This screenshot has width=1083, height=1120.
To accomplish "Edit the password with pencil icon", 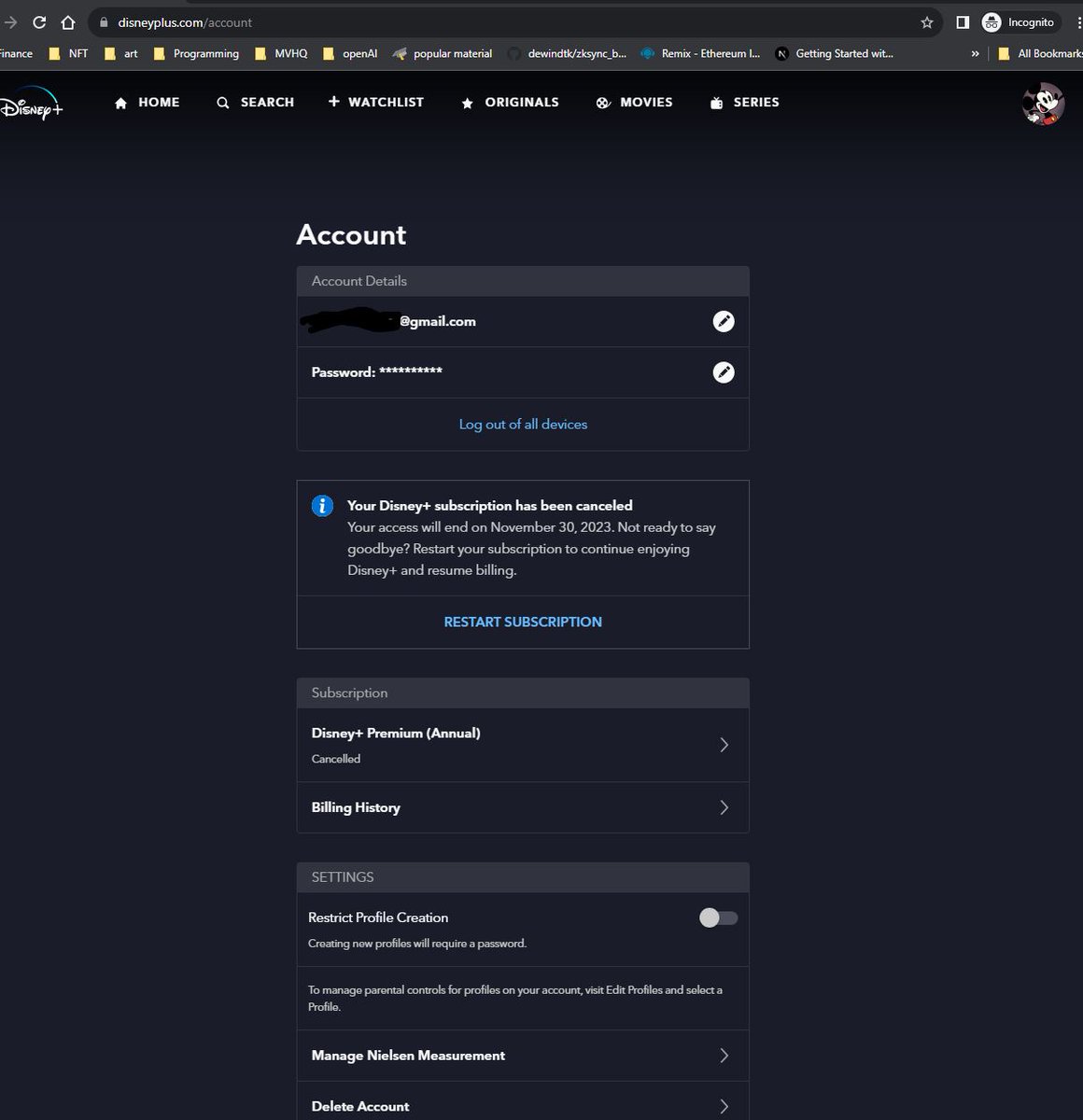I will 724,372.
